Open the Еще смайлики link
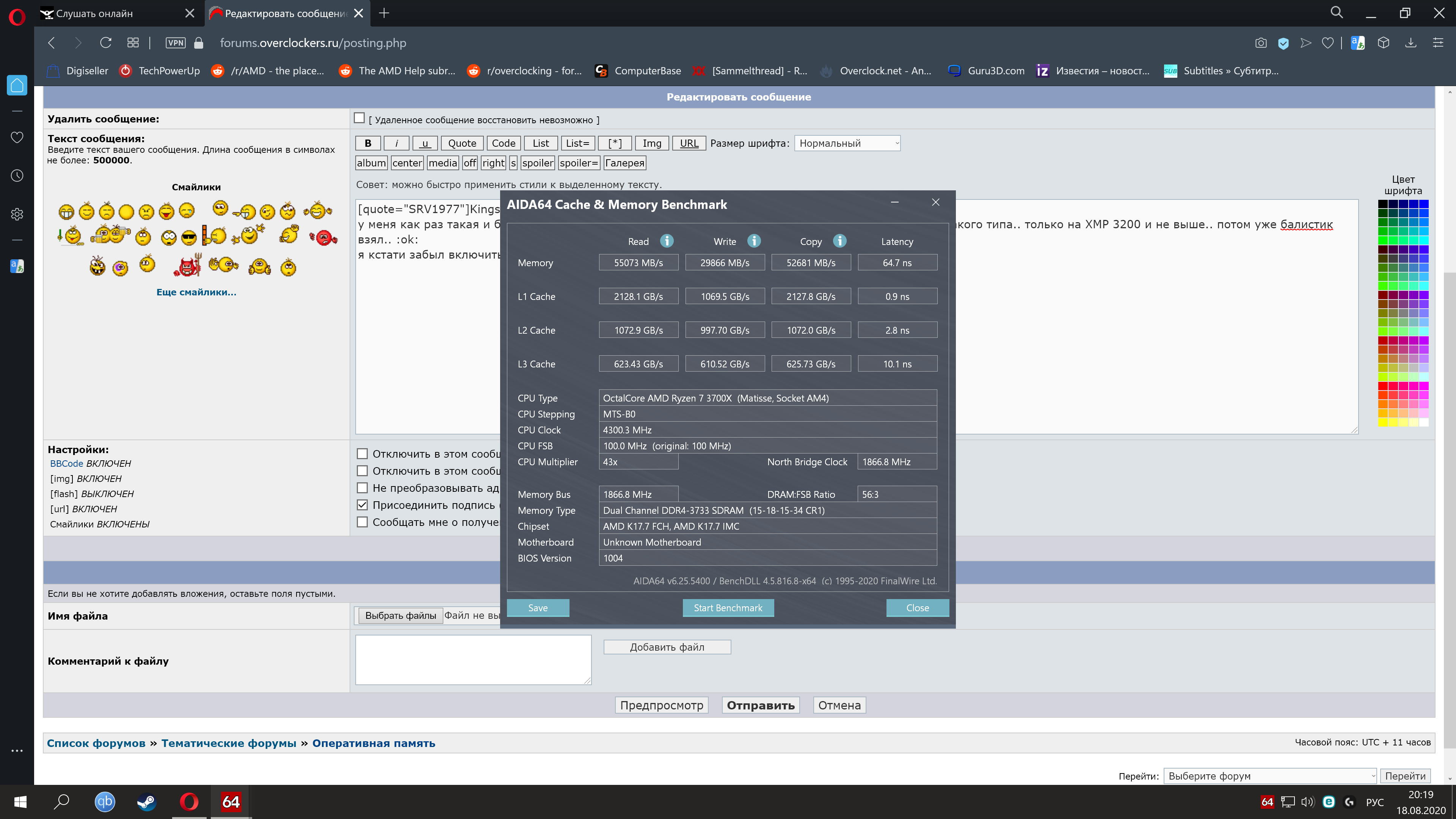This screenshot has width=1456, height=819. (x=196, y=292)
